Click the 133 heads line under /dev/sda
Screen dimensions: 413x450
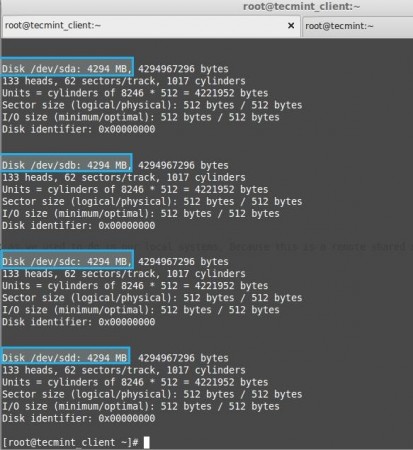click(x=124, y=81)
